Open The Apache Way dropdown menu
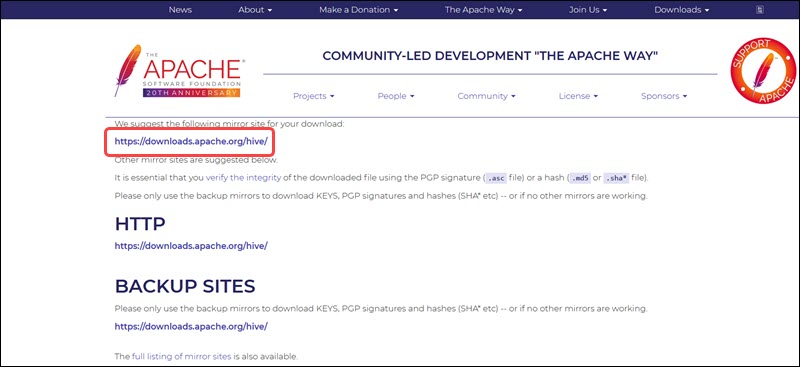800x367 pixels. tap(483, 10)
